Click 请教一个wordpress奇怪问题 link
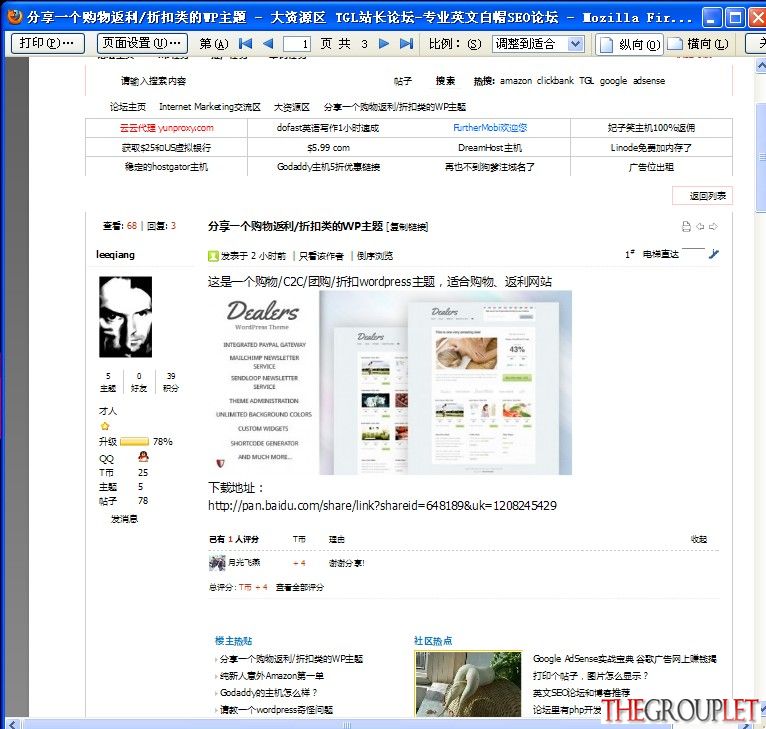This screenshot has width=766, height=729. (276, 709)
